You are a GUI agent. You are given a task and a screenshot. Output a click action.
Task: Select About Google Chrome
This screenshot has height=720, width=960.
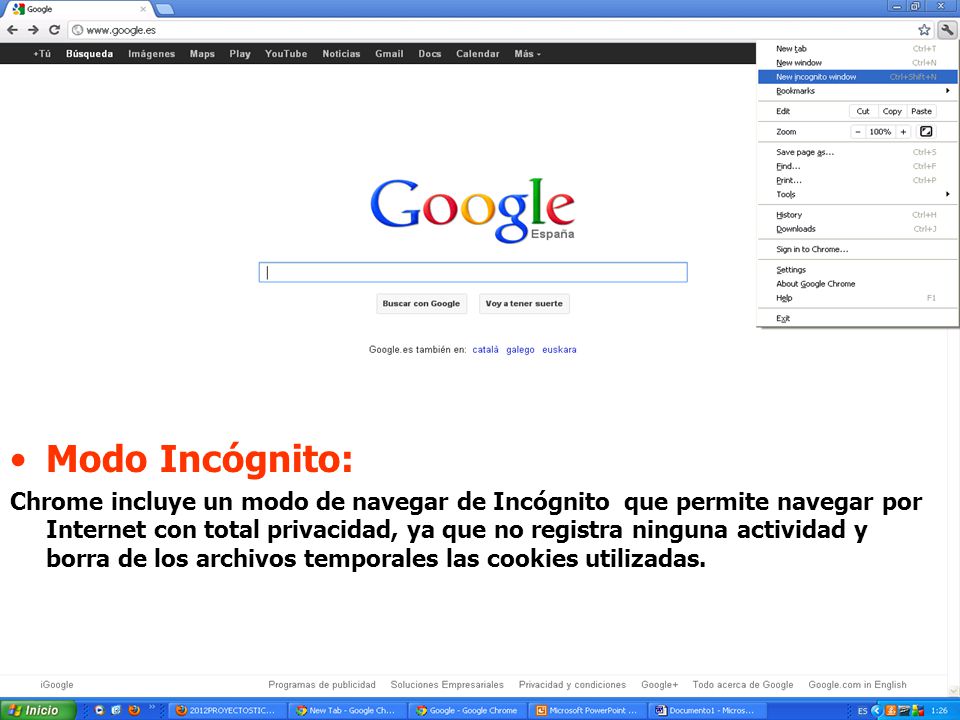tap(857, 283)
